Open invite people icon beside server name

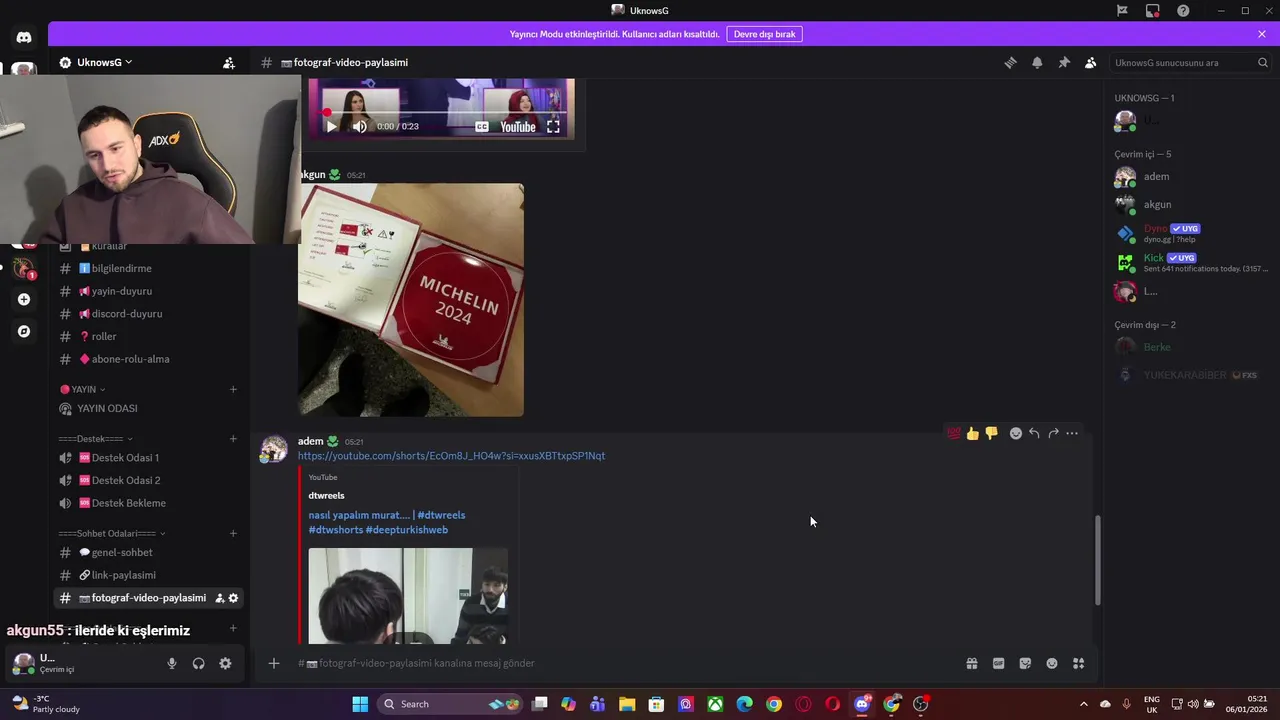point(229,62)
